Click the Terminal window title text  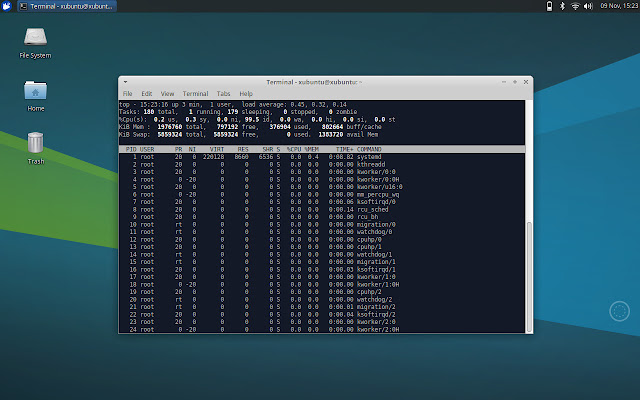314,82
